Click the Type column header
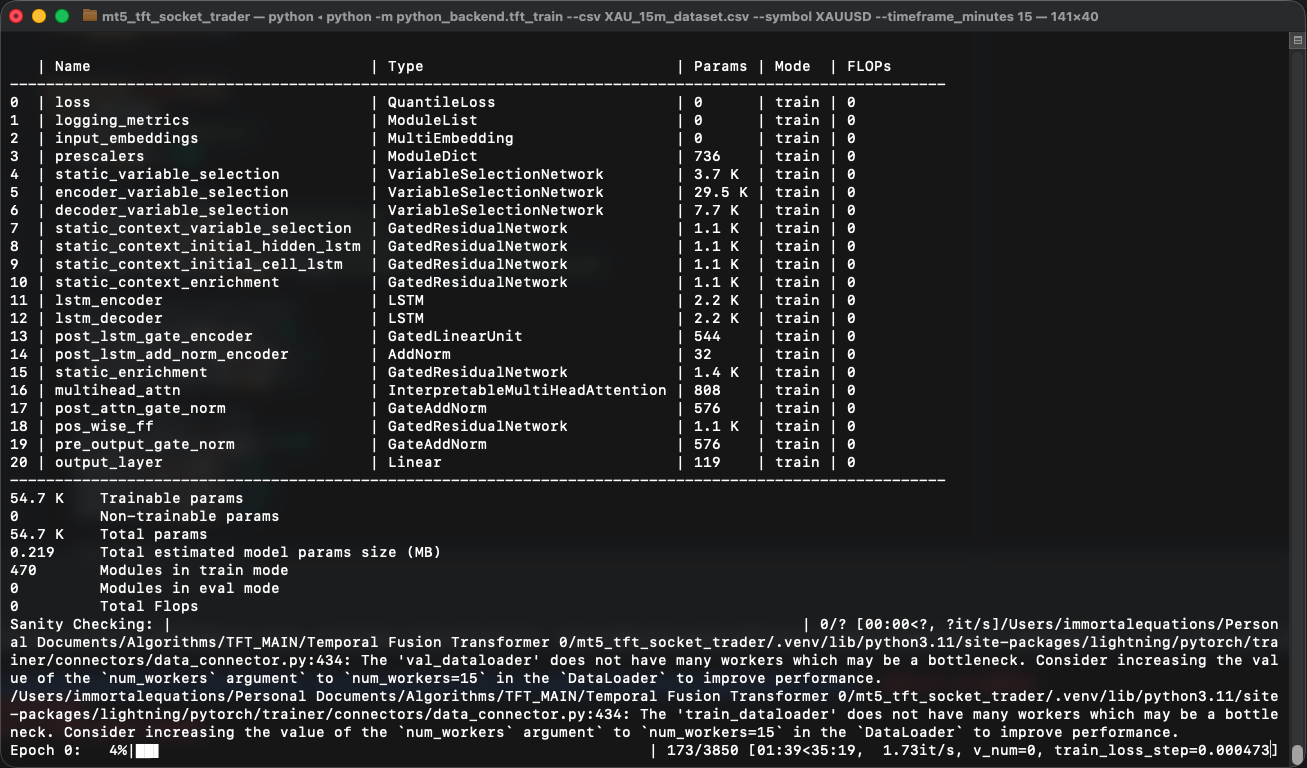 coord(405,66)
